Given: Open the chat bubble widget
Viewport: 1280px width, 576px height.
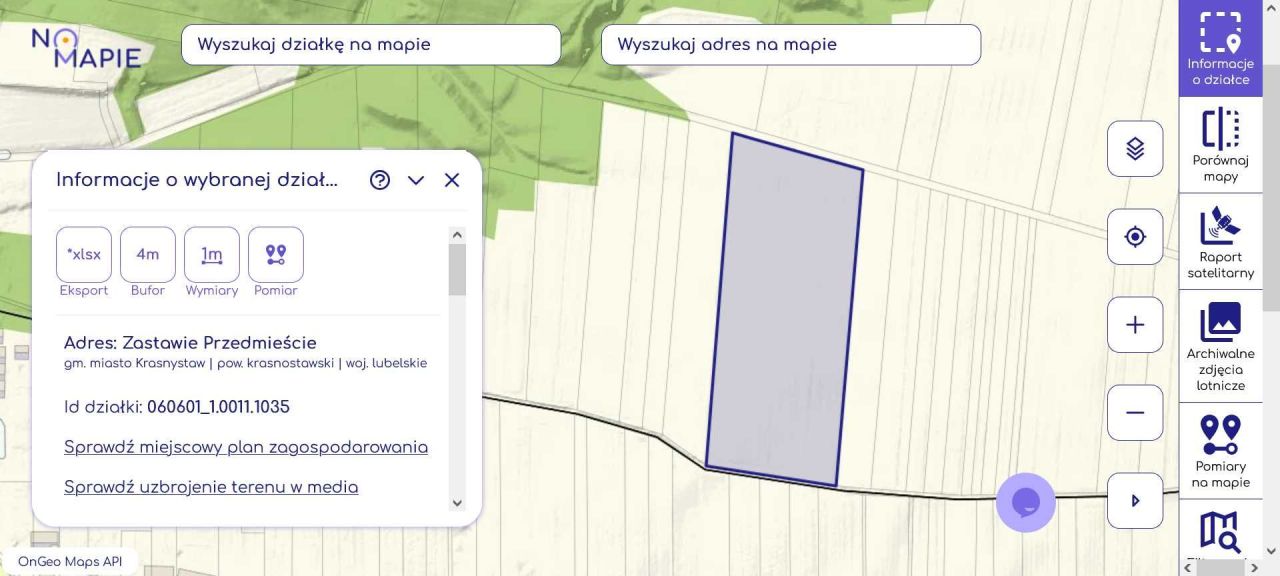Looking at the screenshot, I should [x=1025, y=503].
